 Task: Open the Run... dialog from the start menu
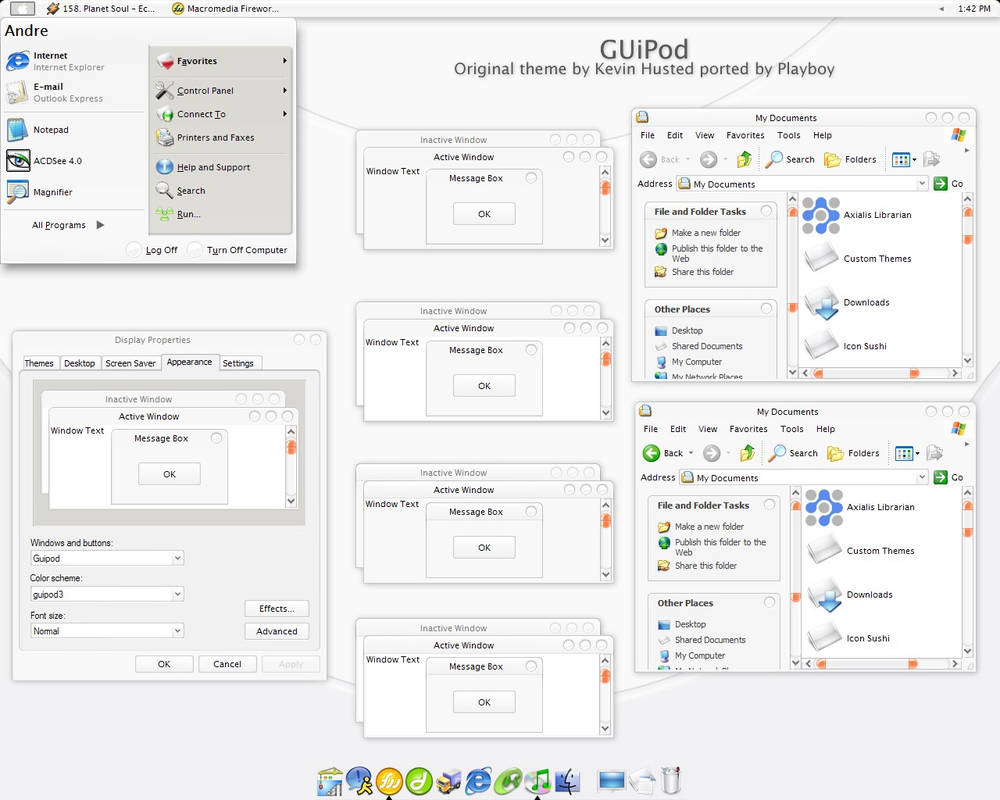pyautogui.click(x=179, y=214)
